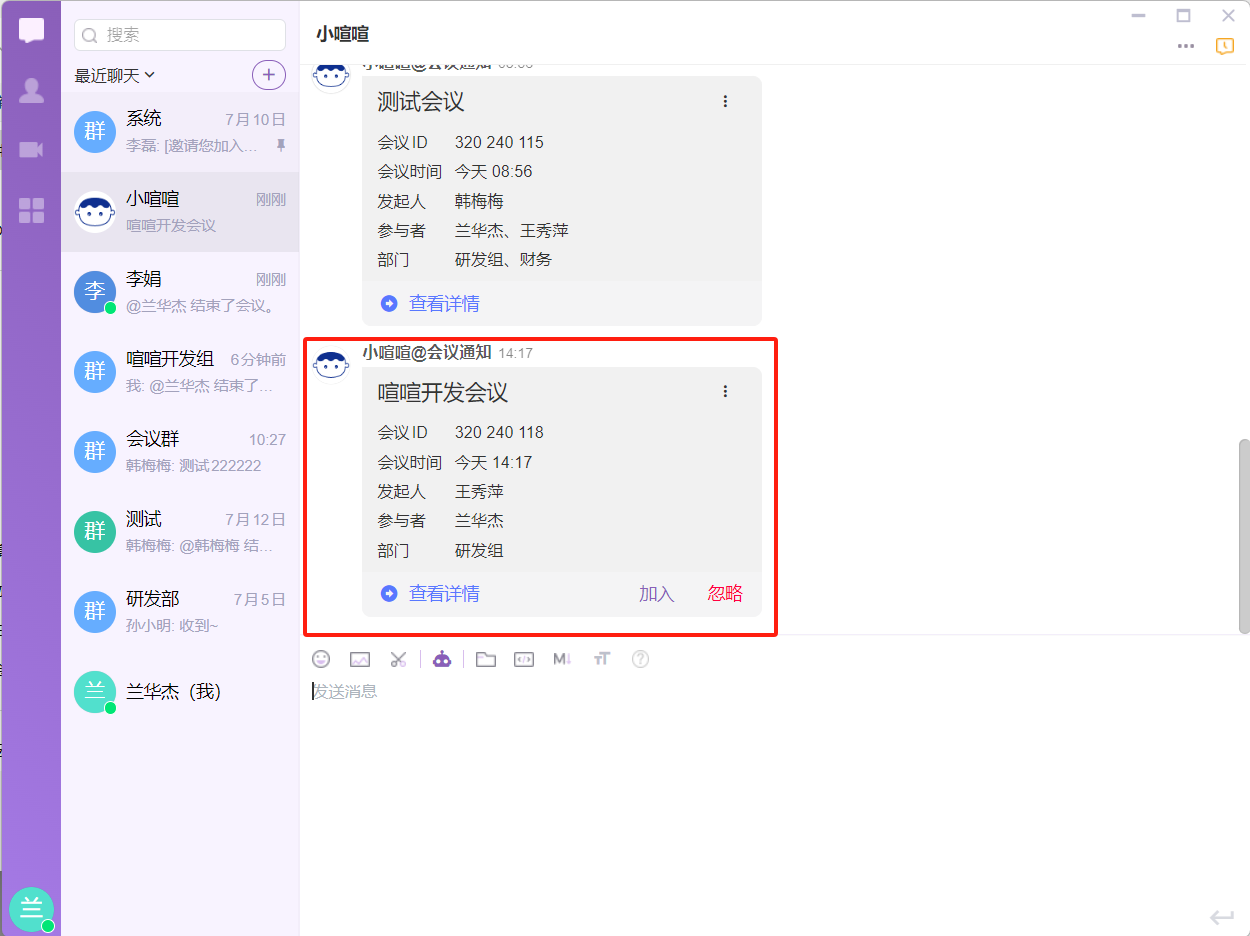The height and width of the screenshot is (936, 1250).
Task: Expand the 最近聊天 dropdown
Action: [x=115, y=75]
